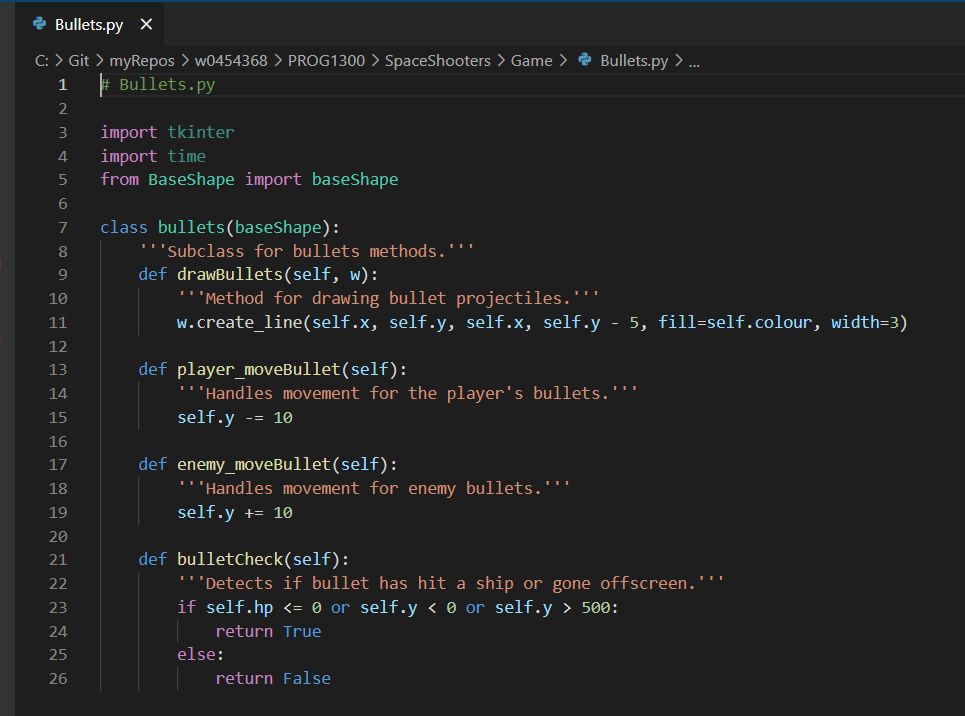
Task: Click line number 21 in the gutter
Action: (58, 560)
